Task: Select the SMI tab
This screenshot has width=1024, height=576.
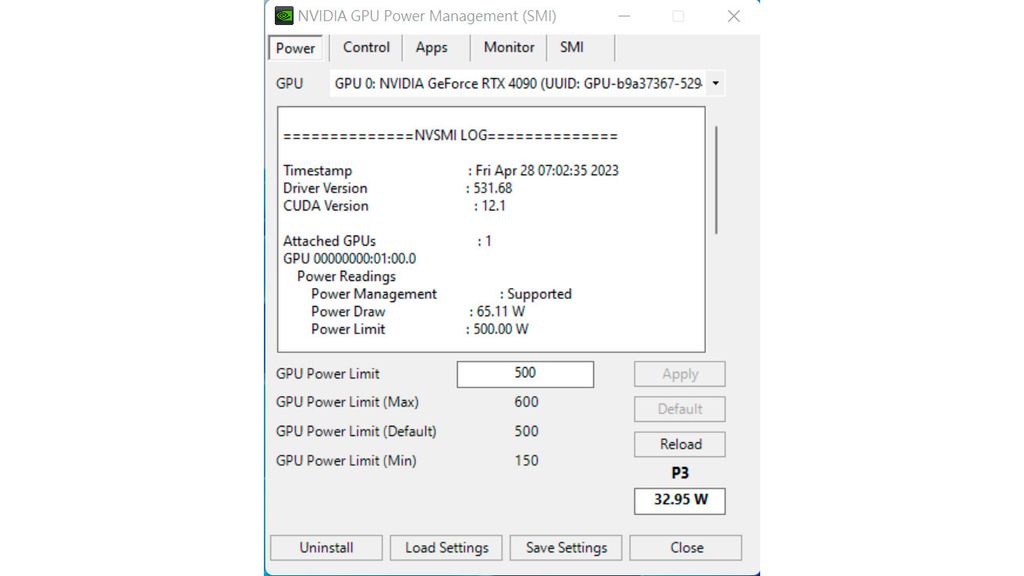Action: (x=571, y=47)
